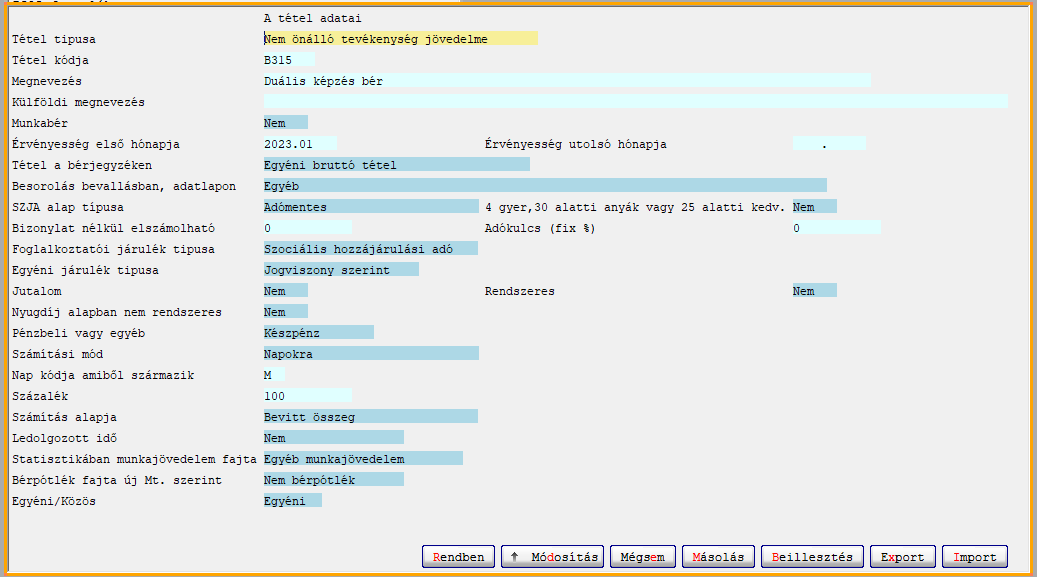This screenshot has height=577, width=1037.
Task: Click the Import button
Action: [x=974, y=557]
